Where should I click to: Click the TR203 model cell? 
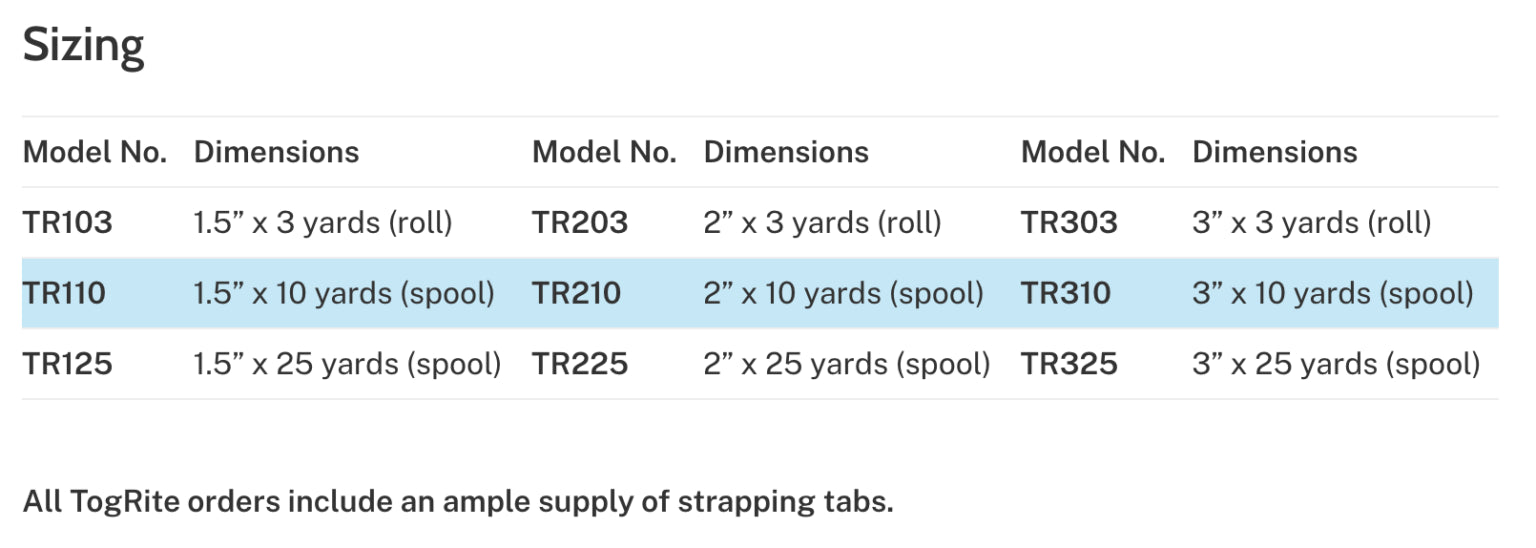click(x=580, y=222)
